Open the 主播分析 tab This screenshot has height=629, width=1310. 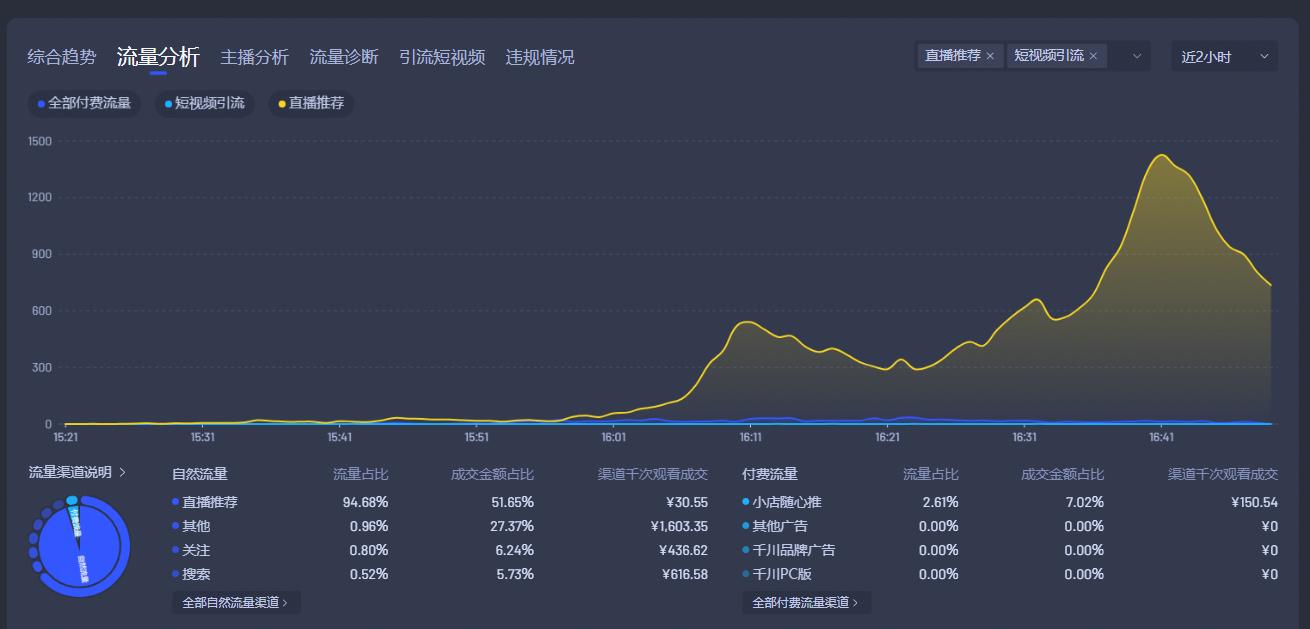(254, 57)
